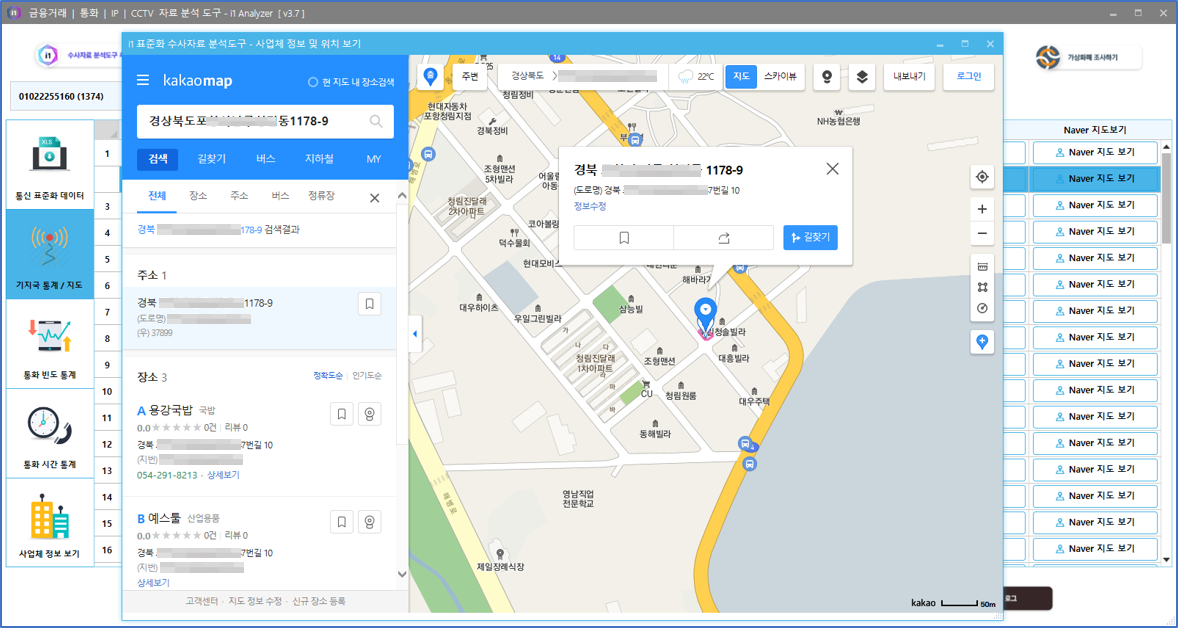The width and height of the screenshot is (1178, 628).
Task: Click the weather icon showing 22°C
Action: 686,77
